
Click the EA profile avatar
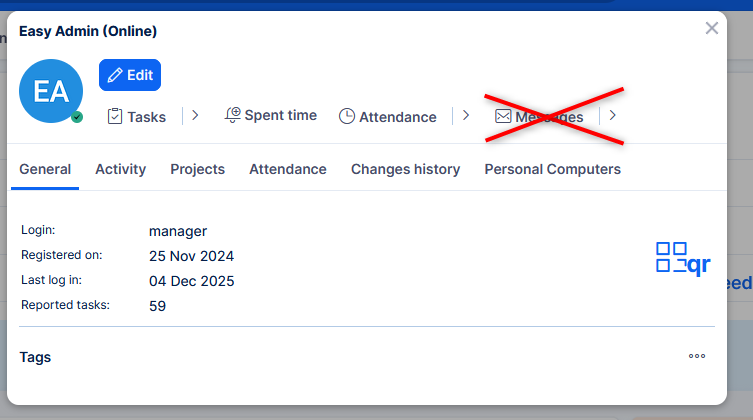coord(51,92)
